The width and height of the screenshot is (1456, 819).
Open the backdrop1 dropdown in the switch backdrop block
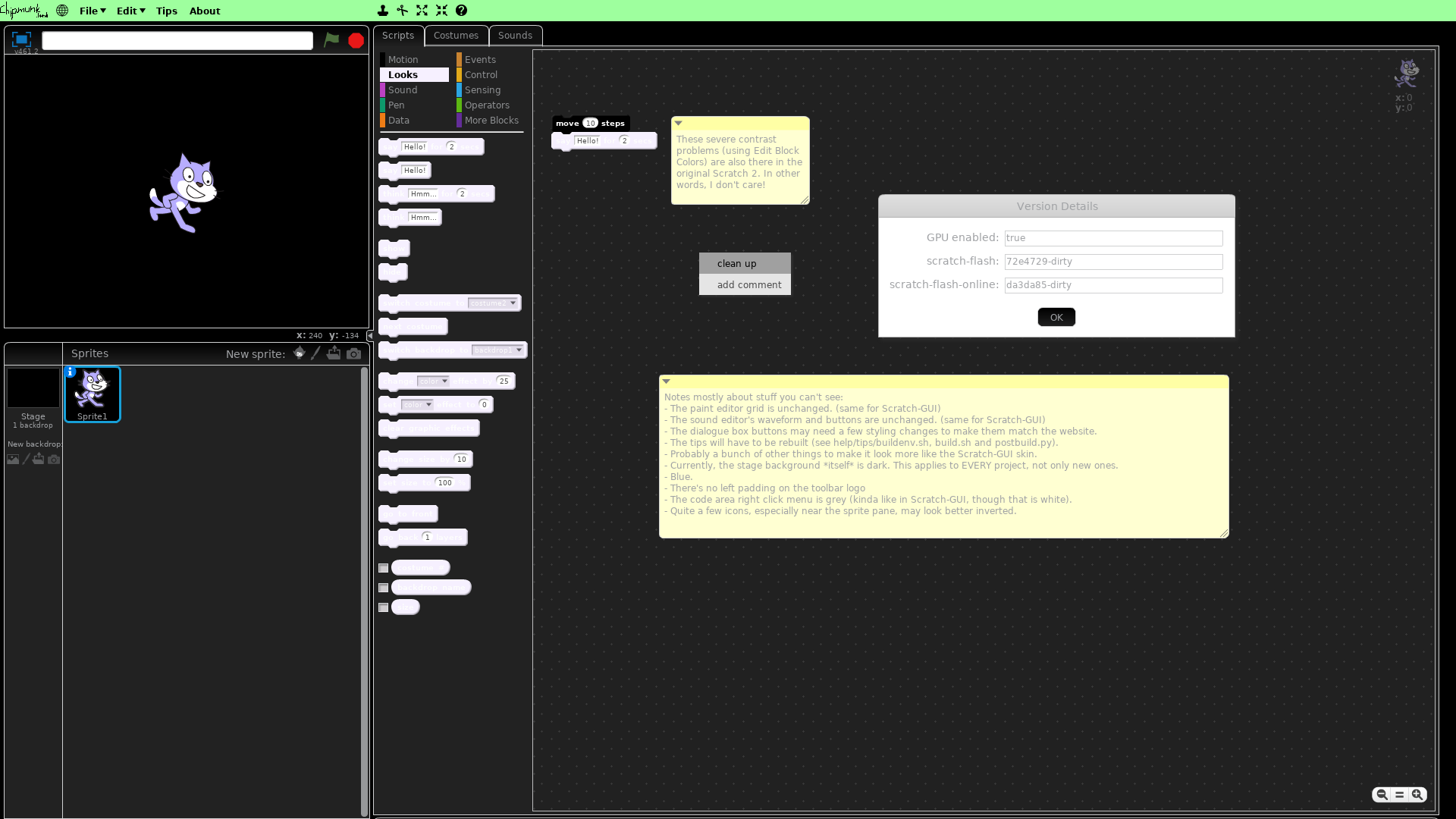(497, 350)
